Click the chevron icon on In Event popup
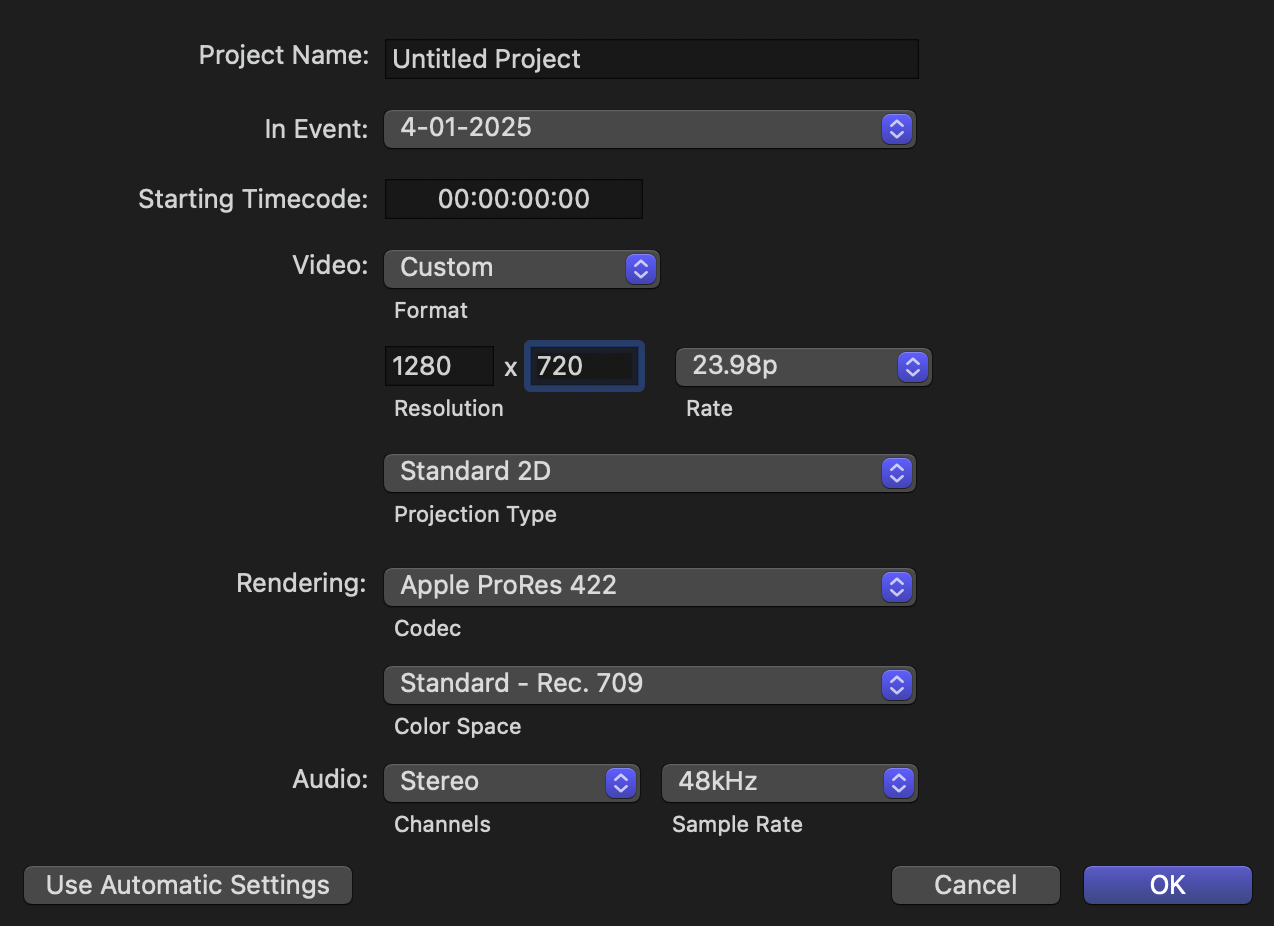The width and height of the screenshot is (1274, 926). (x=896, y=128)
